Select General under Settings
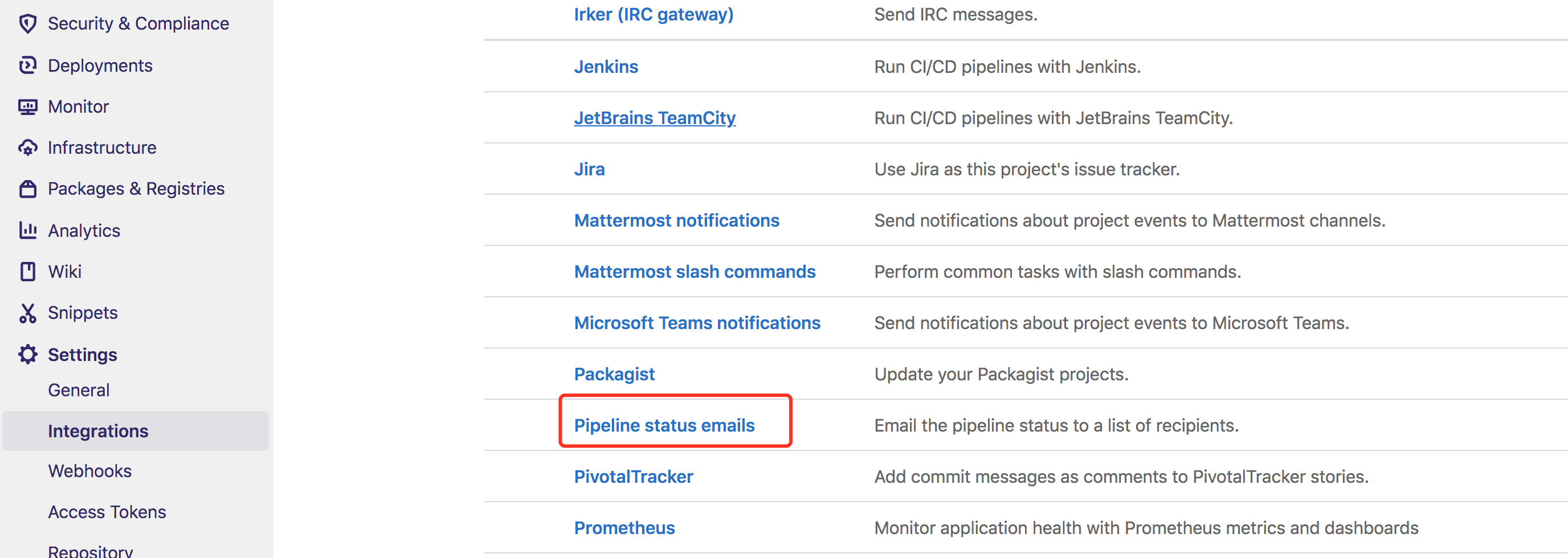 (79, 390)
